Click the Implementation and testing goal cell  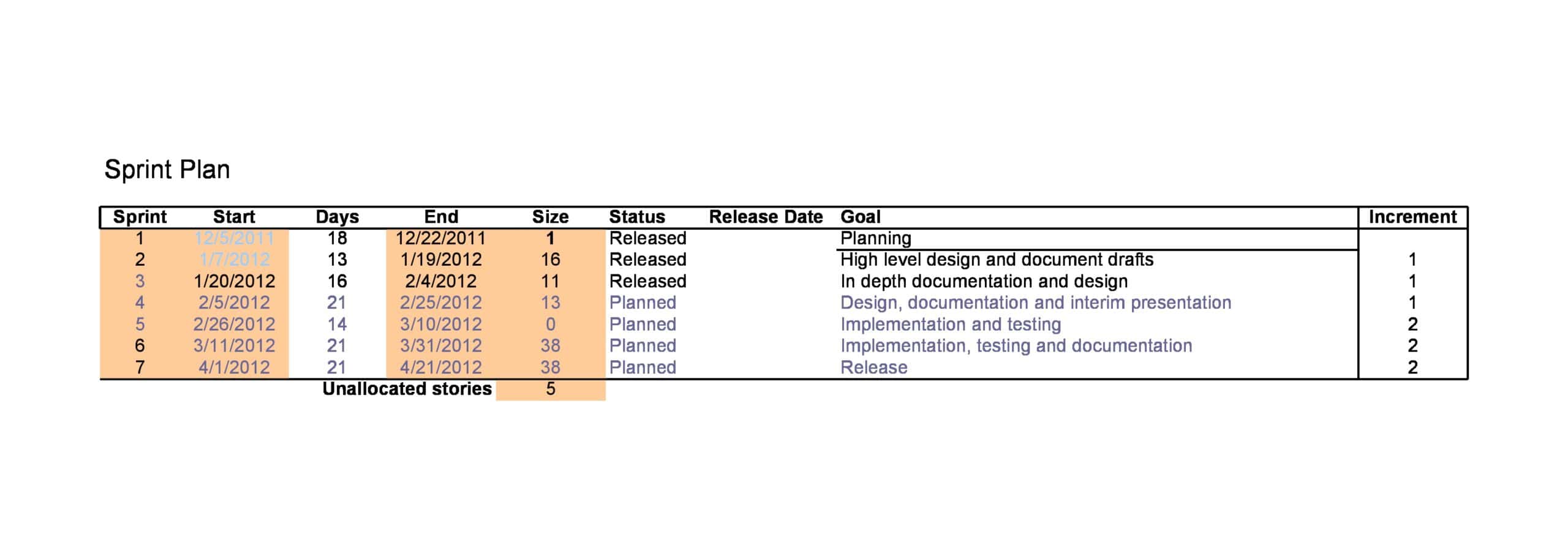(x=950, y=324)
